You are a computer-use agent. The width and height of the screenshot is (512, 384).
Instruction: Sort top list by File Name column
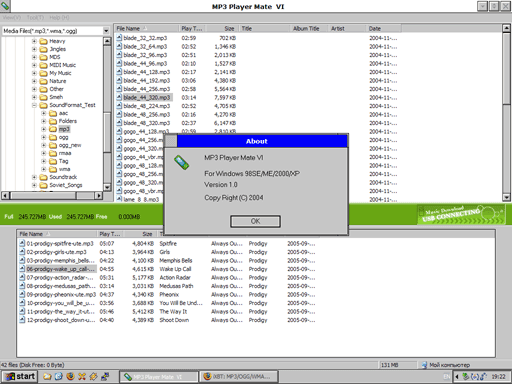click(x=146, y=29)
